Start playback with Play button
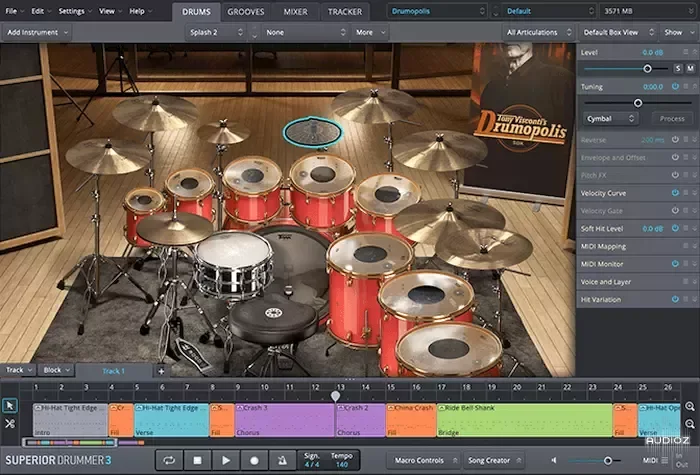700x475 pixels. [x=226, y=460]
